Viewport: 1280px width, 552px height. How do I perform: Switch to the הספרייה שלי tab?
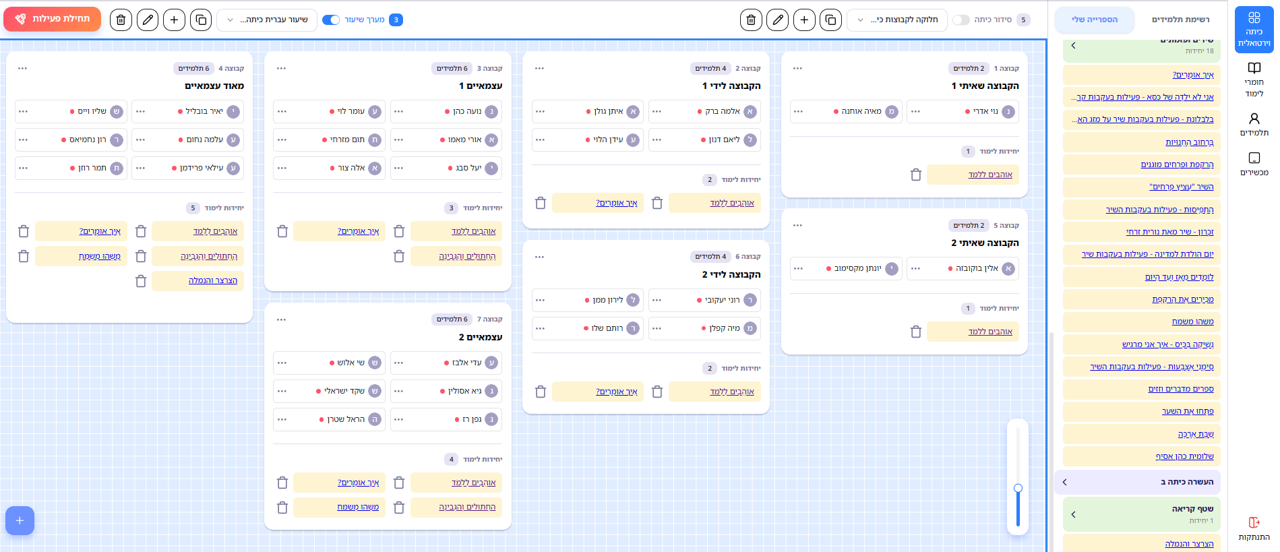(x=1094, y=20)
